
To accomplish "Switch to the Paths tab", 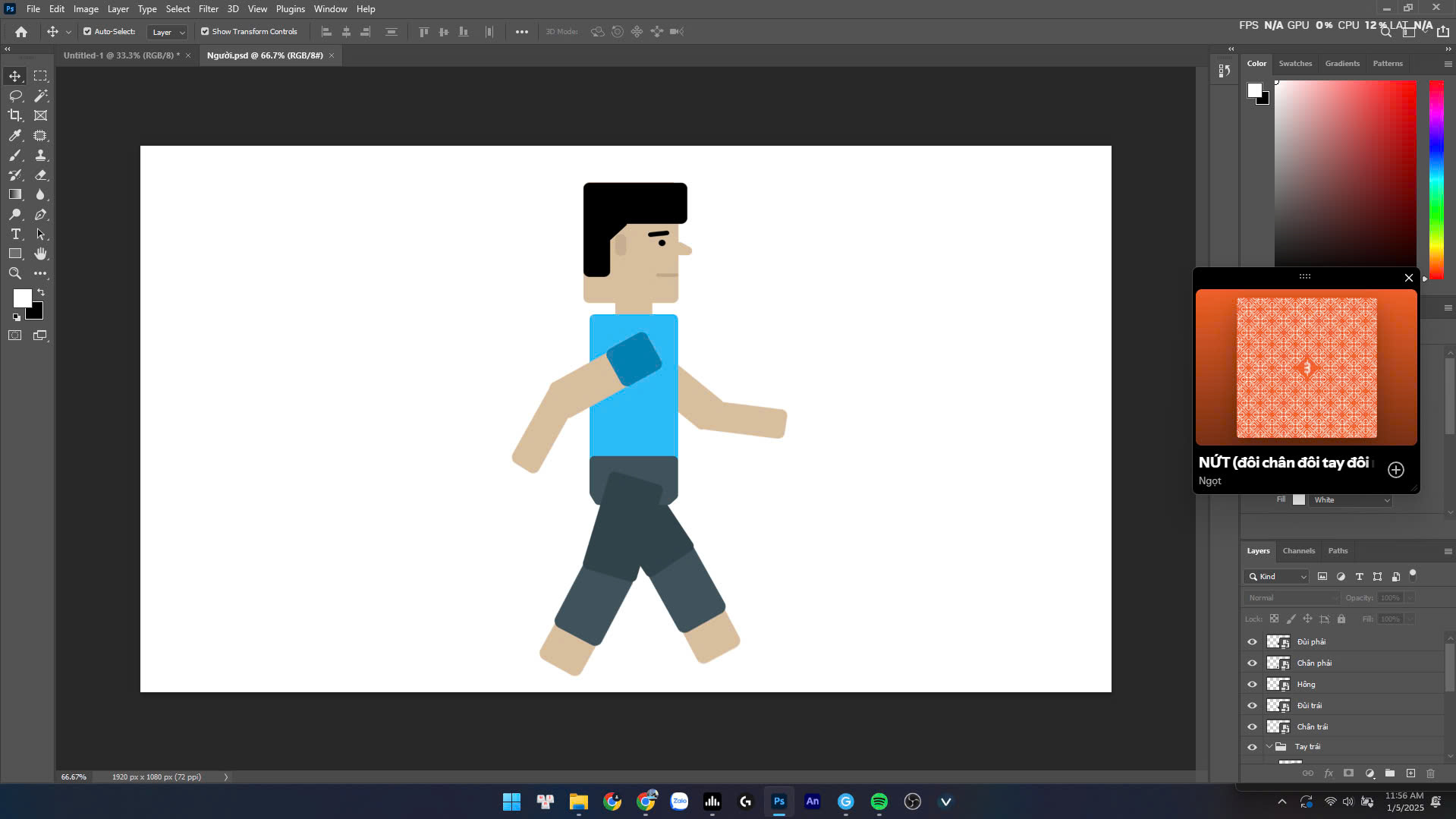I will coord(1338,551).
